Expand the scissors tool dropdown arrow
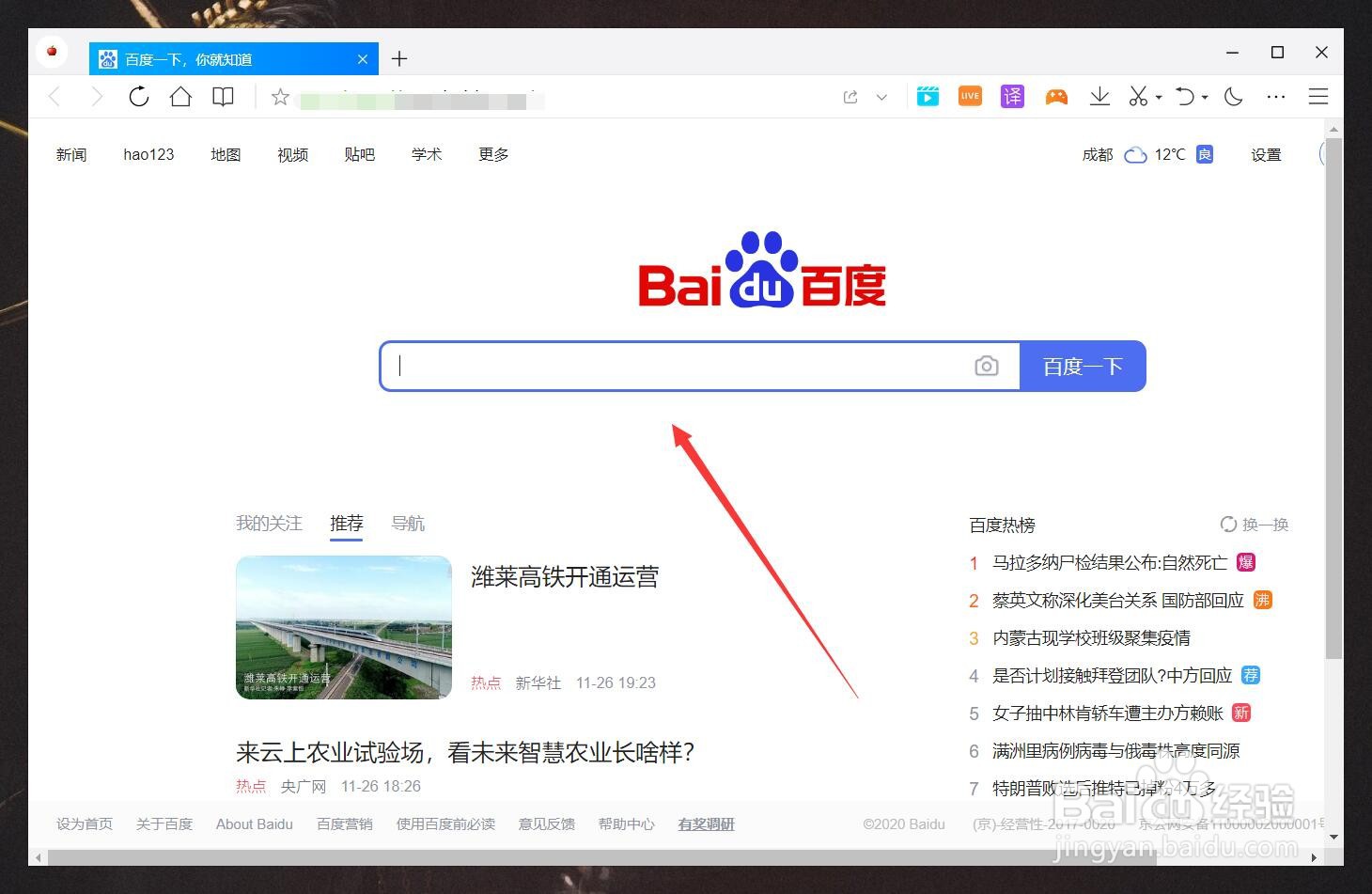 pos(1159,97)
